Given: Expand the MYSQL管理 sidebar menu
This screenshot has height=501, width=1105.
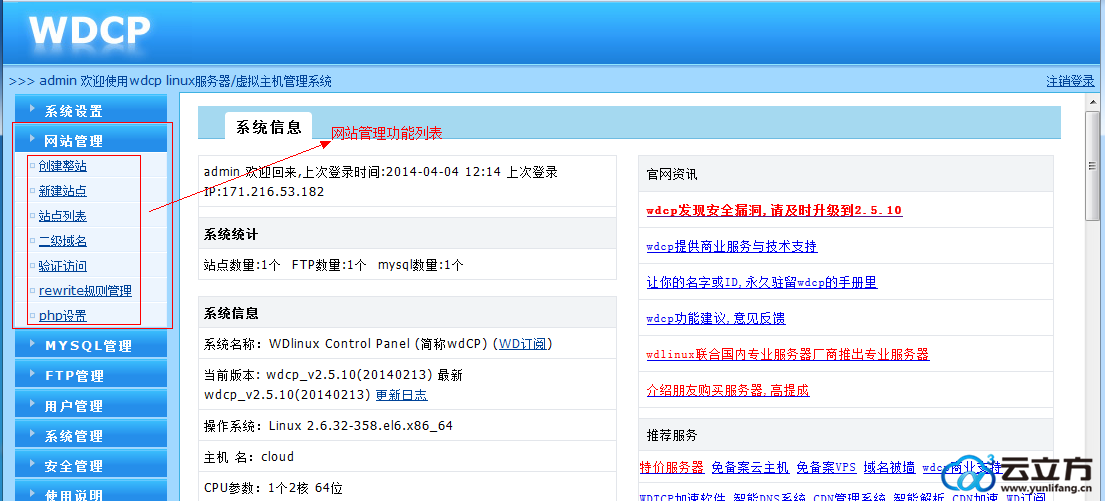Looking at the screenshot, I should point(90,345).
